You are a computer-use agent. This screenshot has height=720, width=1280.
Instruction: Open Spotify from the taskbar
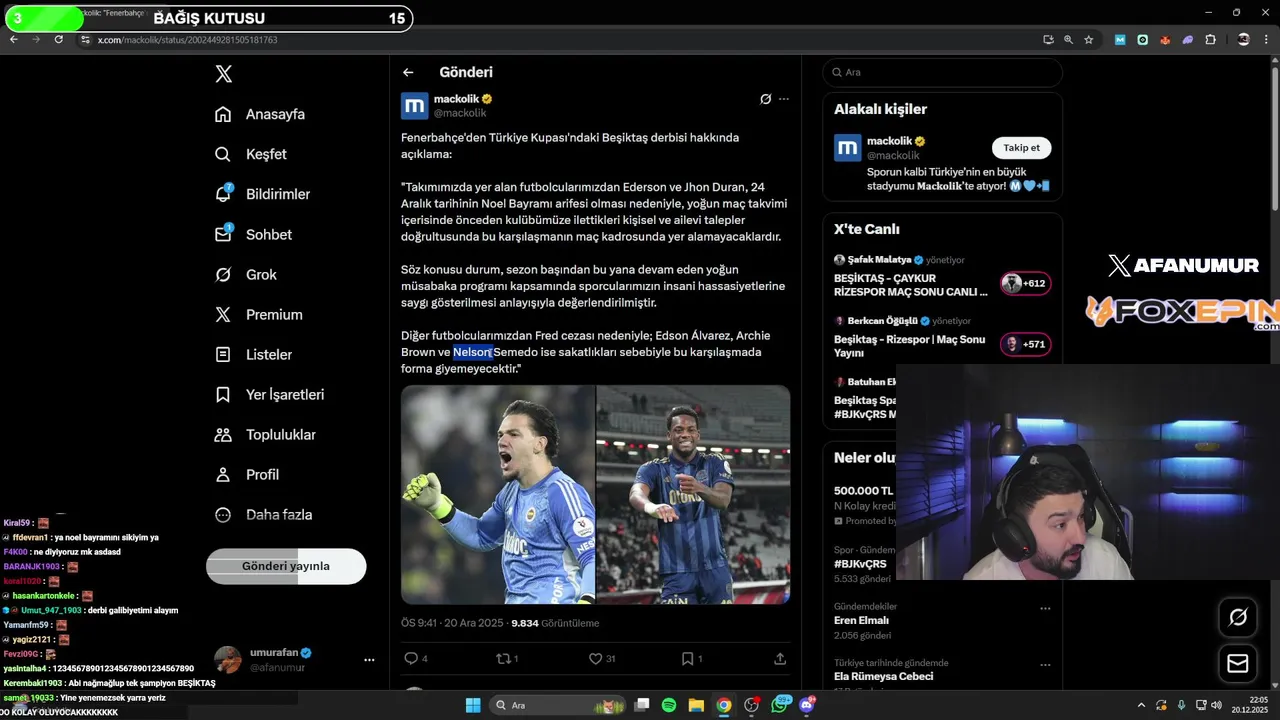point(669,705)
